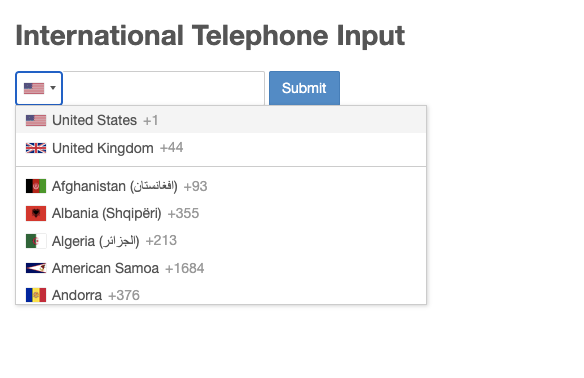
Task: Click the United Kingdom flag icon
Action: pos(36,148)
